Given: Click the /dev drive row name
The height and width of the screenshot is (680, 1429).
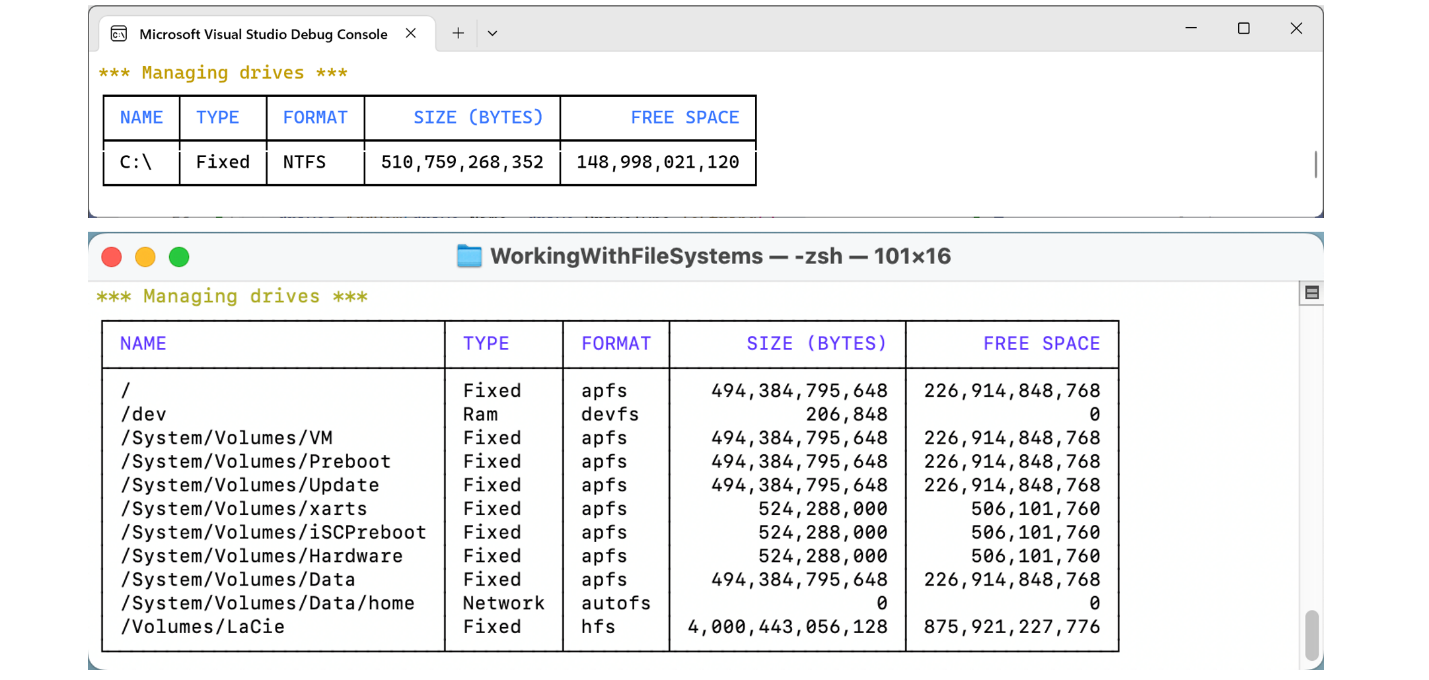Looking at the screenshot, I should point(143,414).
